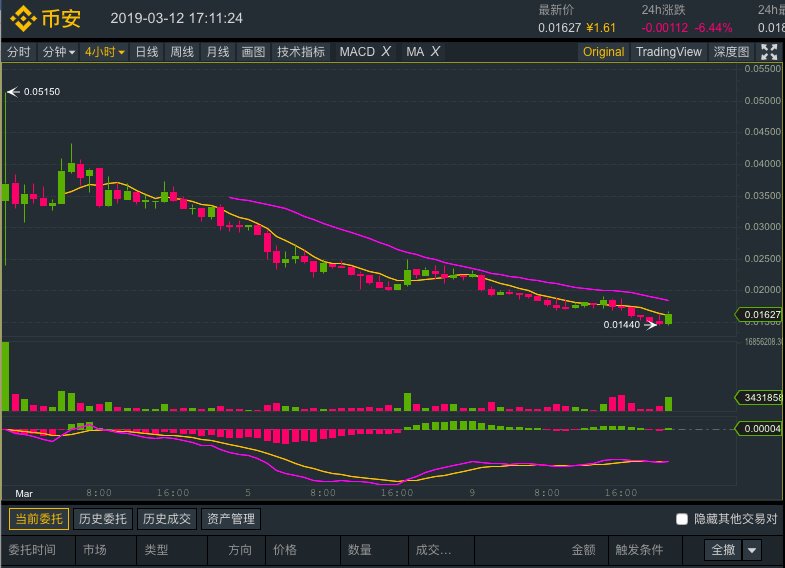785x568 pixels.
Task: Click the Binance 币安 logo
Action: coord(46,19)
